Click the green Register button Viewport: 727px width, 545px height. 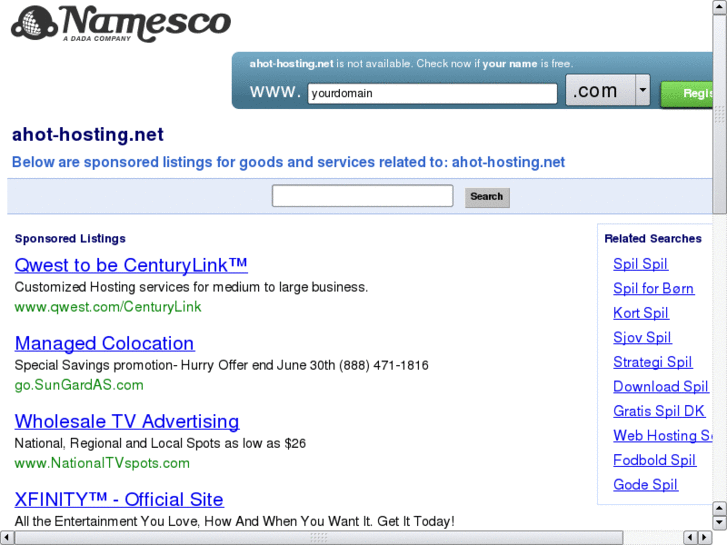pos(687,94)
